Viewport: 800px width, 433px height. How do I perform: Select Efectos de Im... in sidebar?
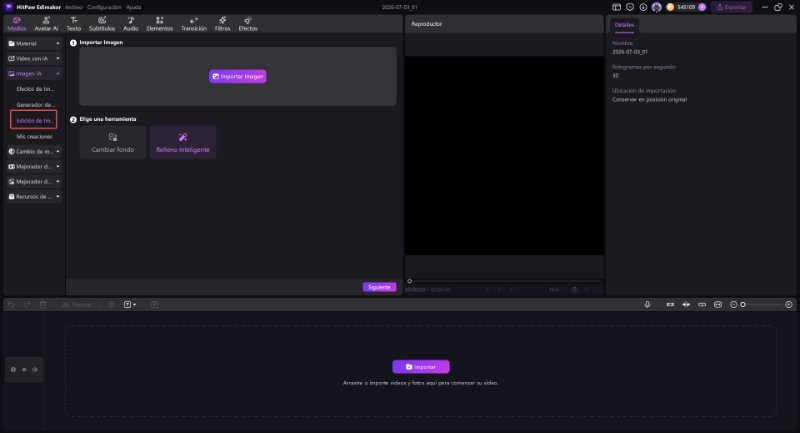[x=35, y=89]
